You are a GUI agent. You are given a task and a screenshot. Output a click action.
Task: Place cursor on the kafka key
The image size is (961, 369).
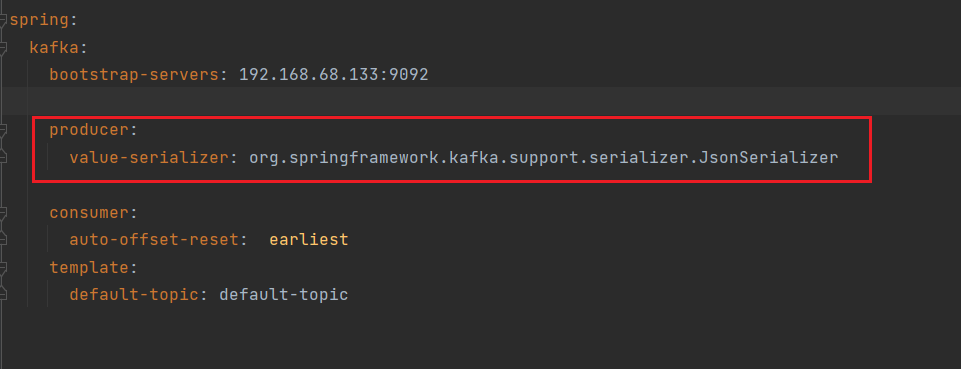(54, 48)
